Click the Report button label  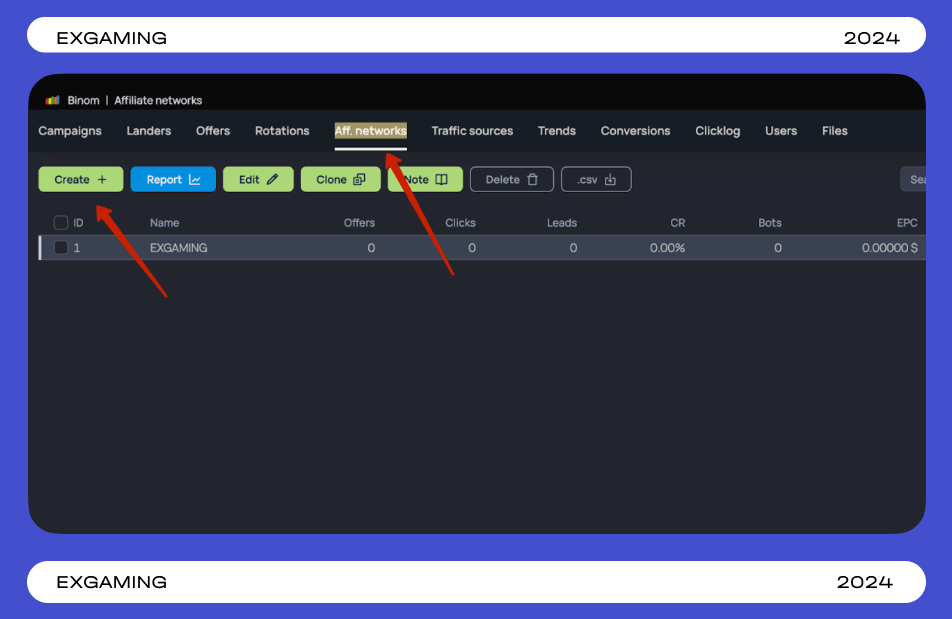tap(164, 180)
